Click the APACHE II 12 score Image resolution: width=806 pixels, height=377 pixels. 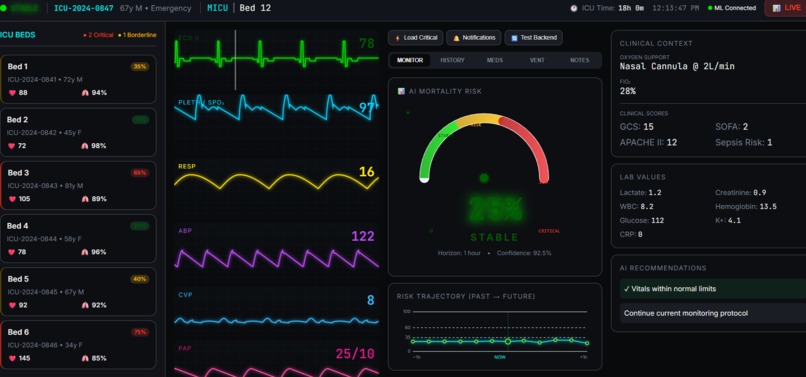click(x=648, y=142)
